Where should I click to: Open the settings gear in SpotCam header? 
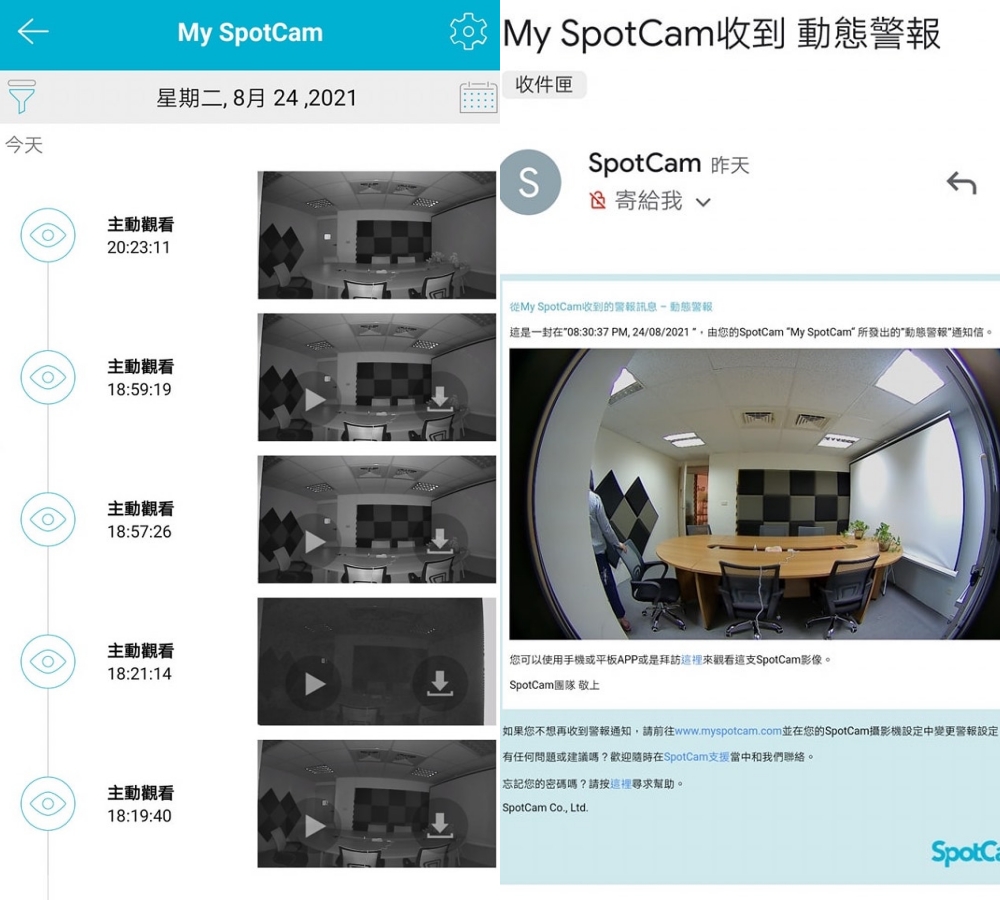[469, 31]
